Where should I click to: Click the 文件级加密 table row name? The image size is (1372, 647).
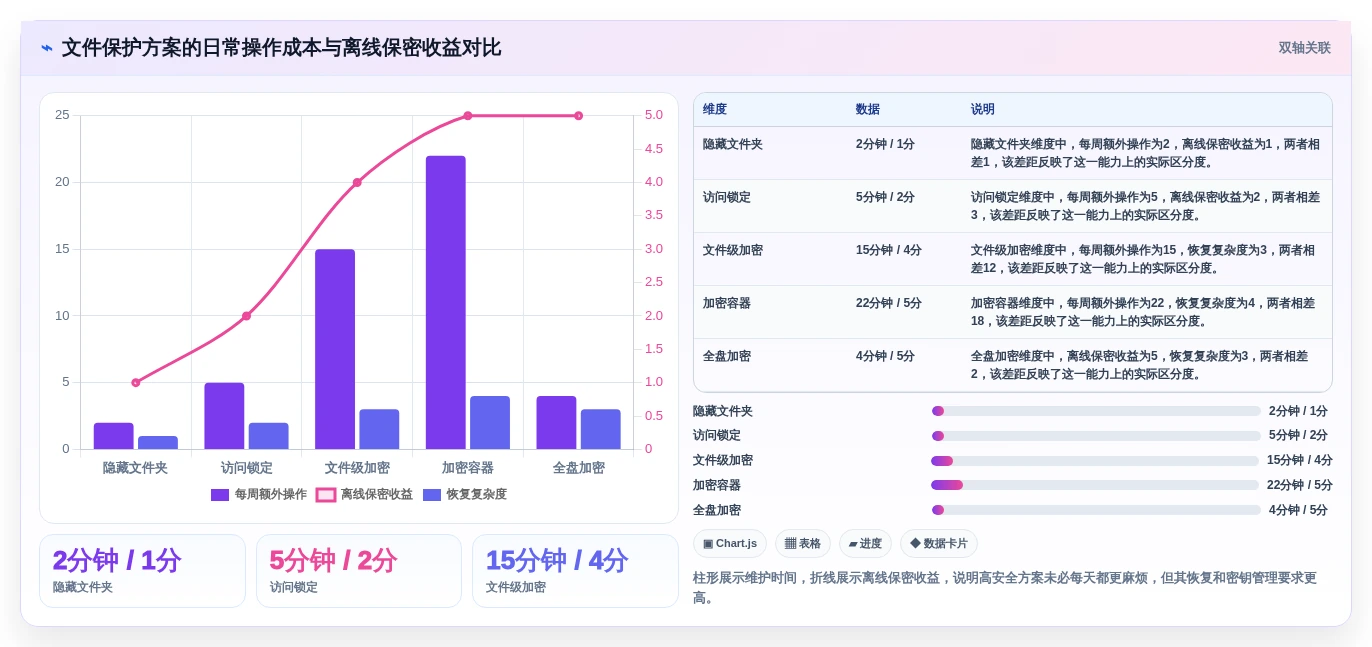pos(733,250)
